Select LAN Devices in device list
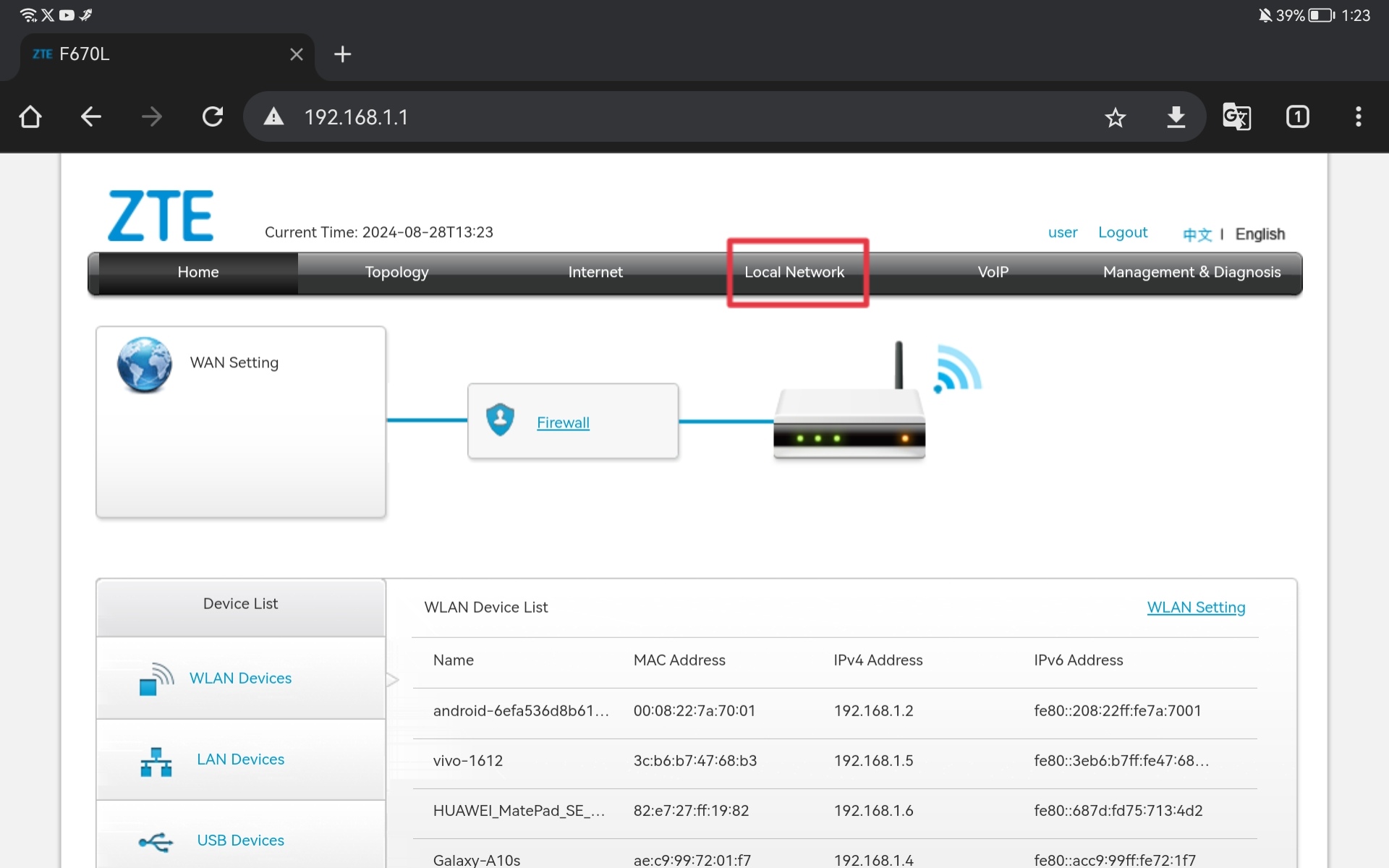 coord(240,759)
